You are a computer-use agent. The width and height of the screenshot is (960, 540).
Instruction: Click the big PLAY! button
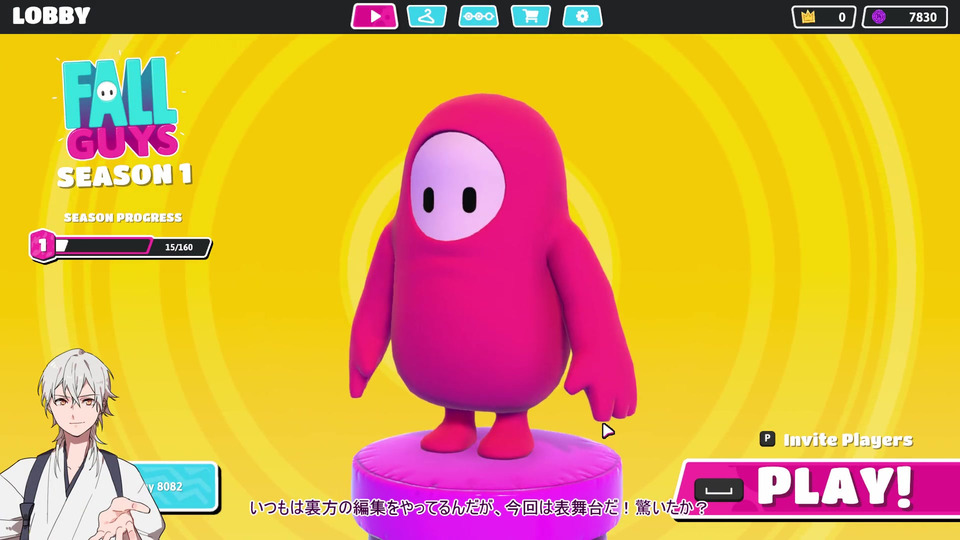click(818, 489)
